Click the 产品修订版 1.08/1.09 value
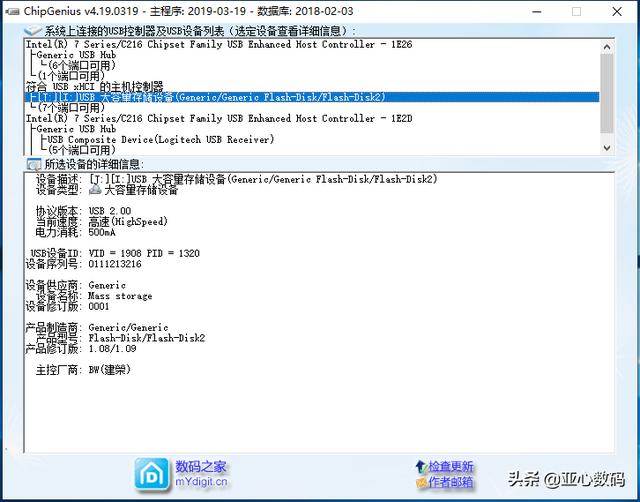Screen dimensions: 640x502 [112, 349]
